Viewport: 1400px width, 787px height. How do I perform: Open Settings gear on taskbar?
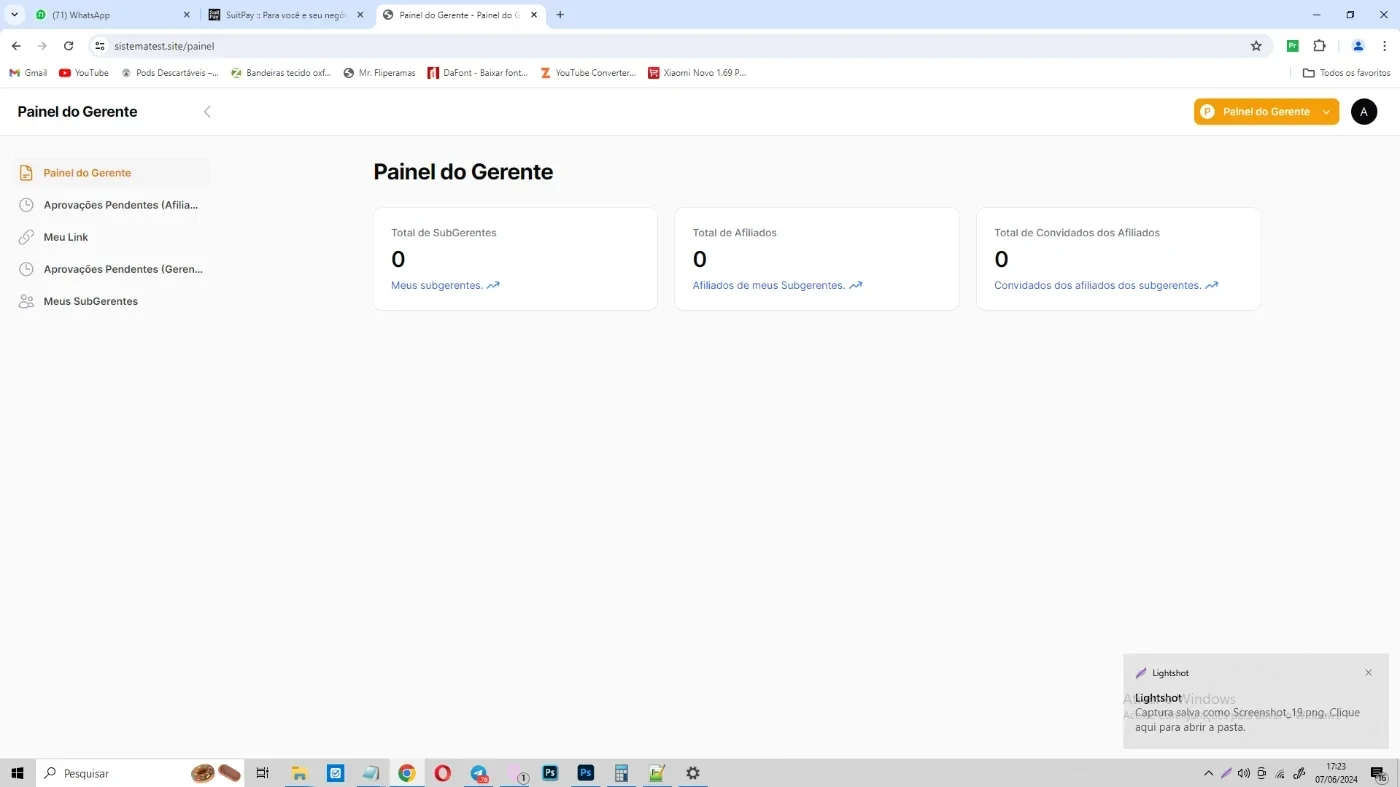click(693, 773)
